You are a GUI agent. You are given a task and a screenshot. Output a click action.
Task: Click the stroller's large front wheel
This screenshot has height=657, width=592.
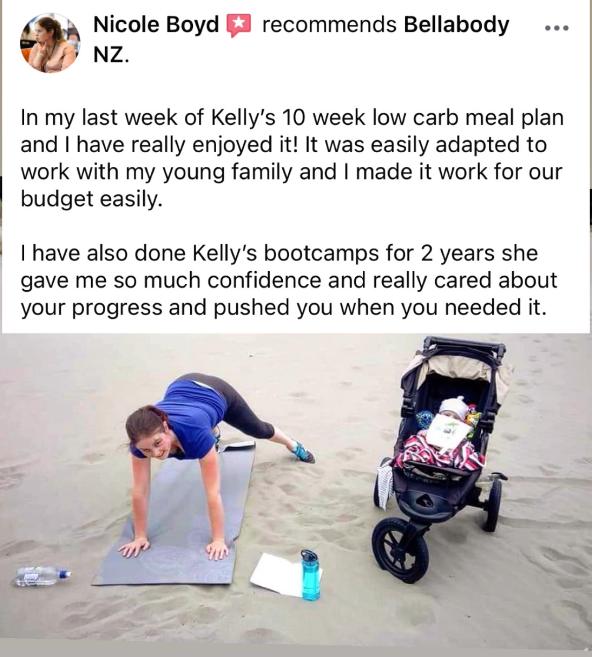pos(400,550)
